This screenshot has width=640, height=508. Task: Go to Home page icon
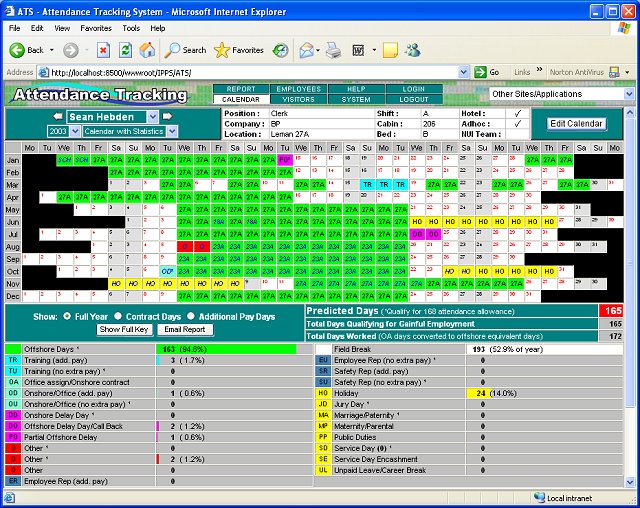pos(147,50)
